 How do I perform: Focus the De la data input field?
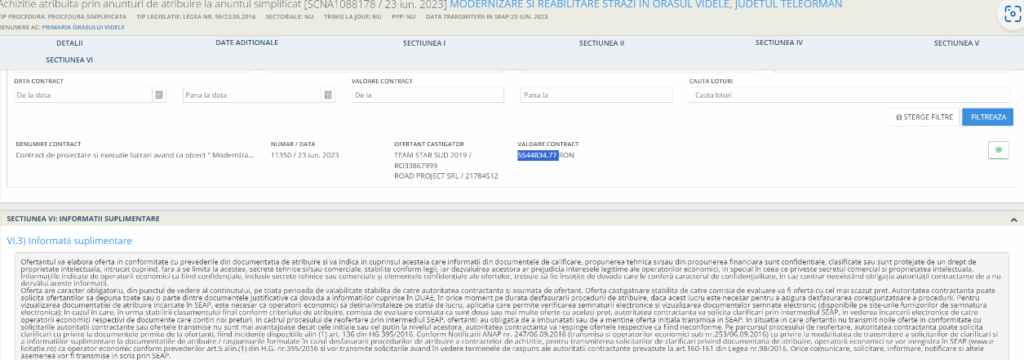pos(83,95)
